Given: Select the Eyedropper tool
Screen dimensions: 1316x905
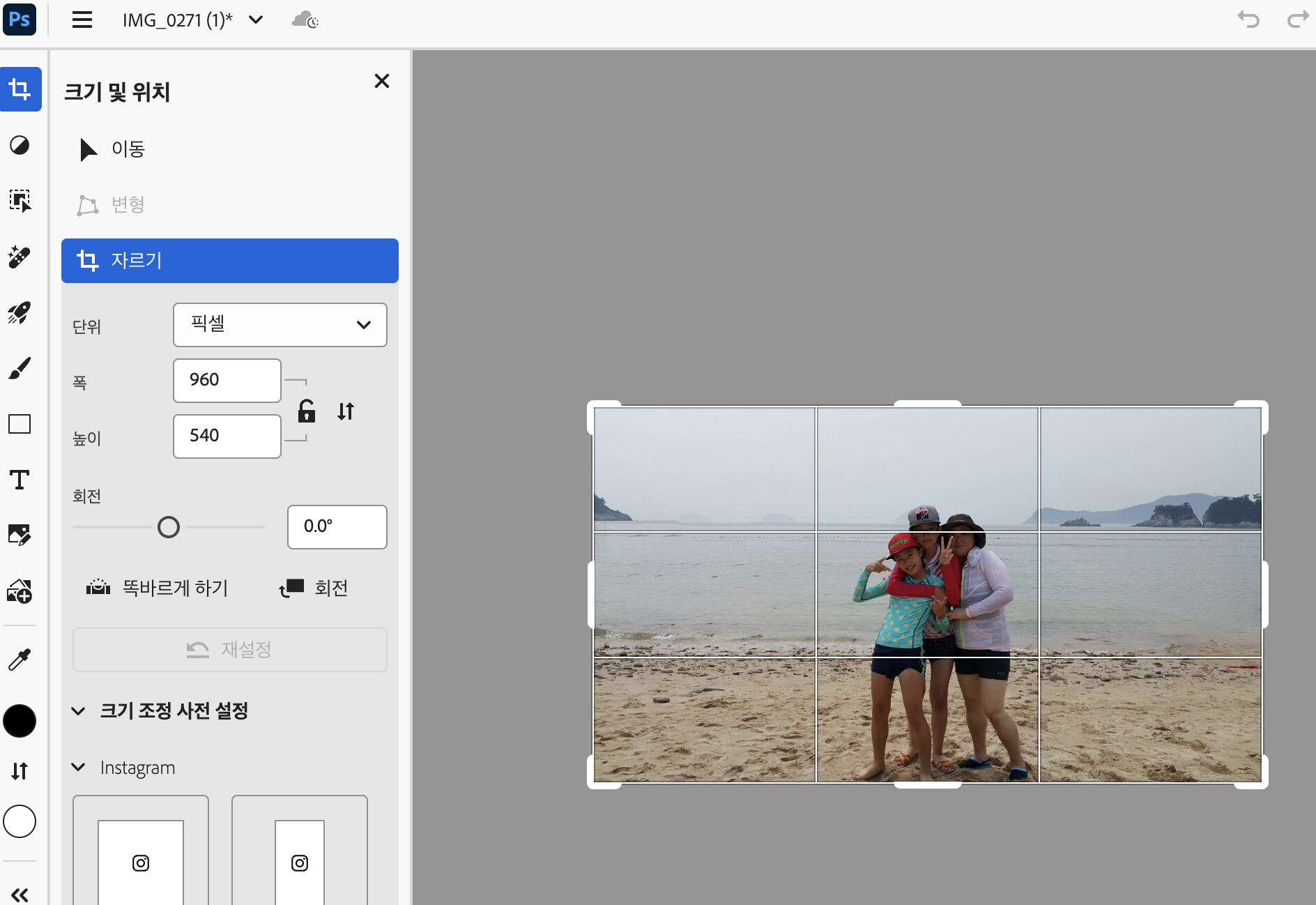Looking at the screenshot, I should (20, 659).
